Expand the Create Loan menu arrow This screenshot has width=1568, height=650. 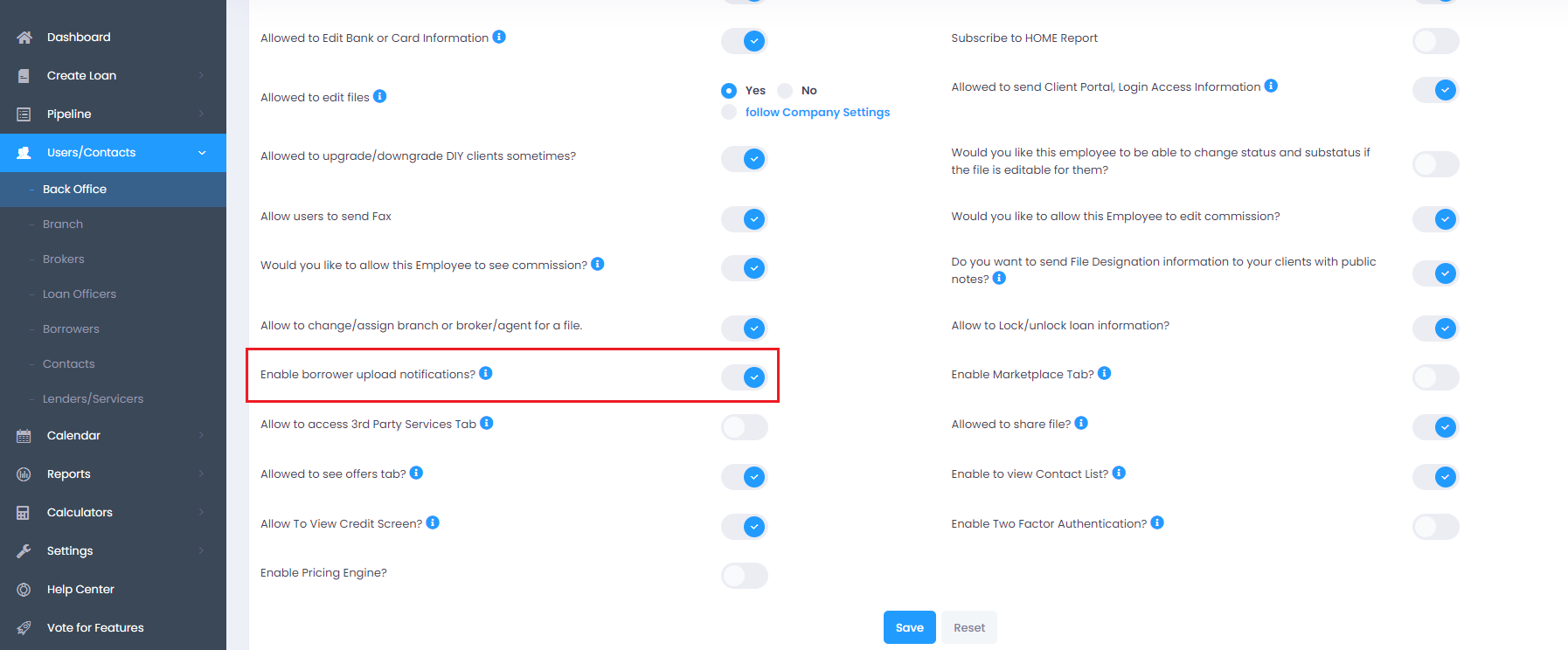pos(202,76)
